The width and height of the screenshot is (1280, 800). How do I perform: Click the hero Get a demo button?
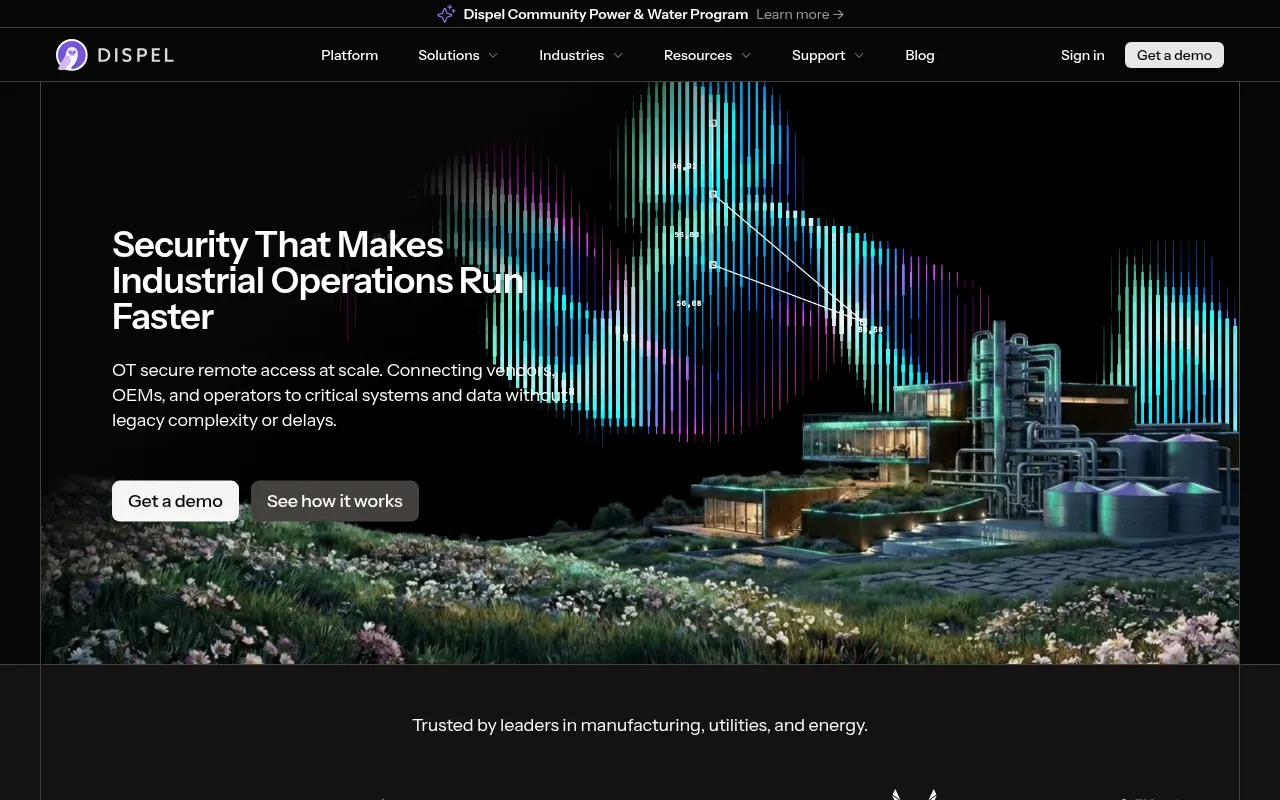pos(175,501)
